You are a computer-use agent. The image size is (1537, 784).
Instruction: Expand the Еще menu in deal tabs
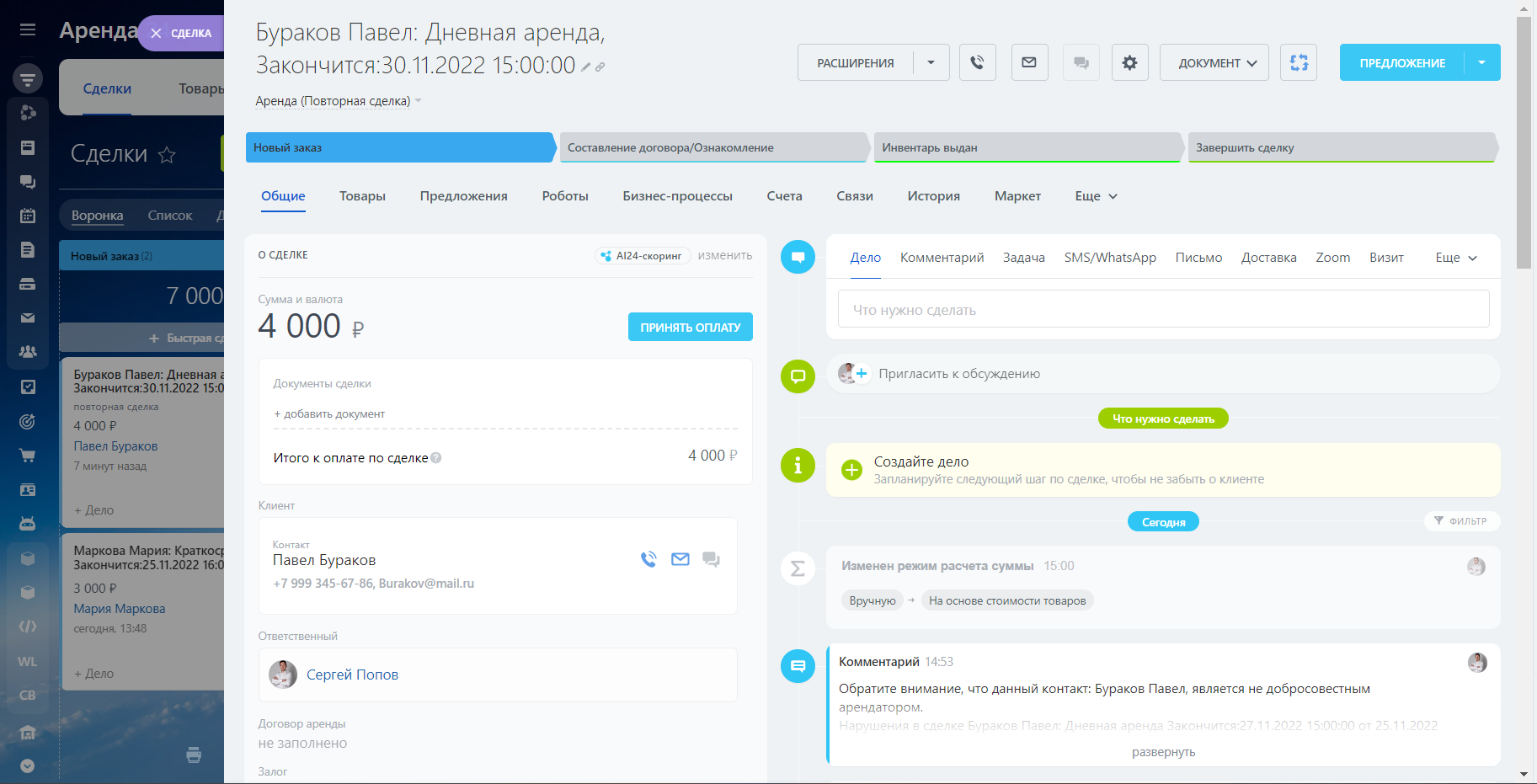1096,196
